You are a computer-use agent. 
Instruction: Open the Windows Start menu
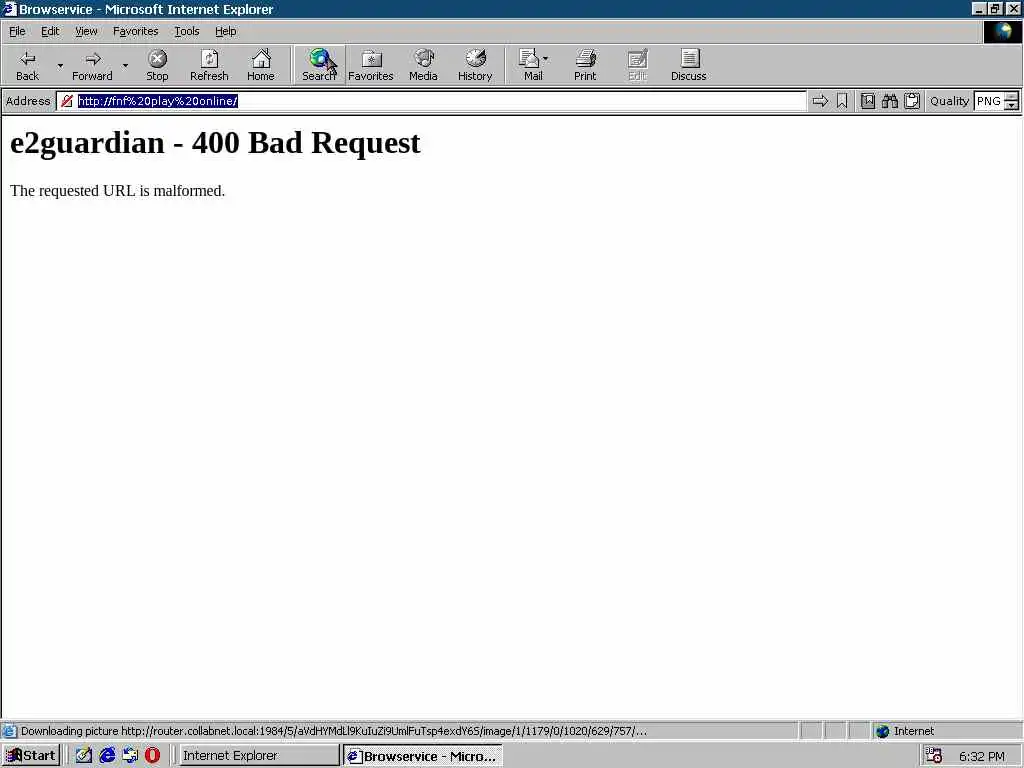[31, 756]
